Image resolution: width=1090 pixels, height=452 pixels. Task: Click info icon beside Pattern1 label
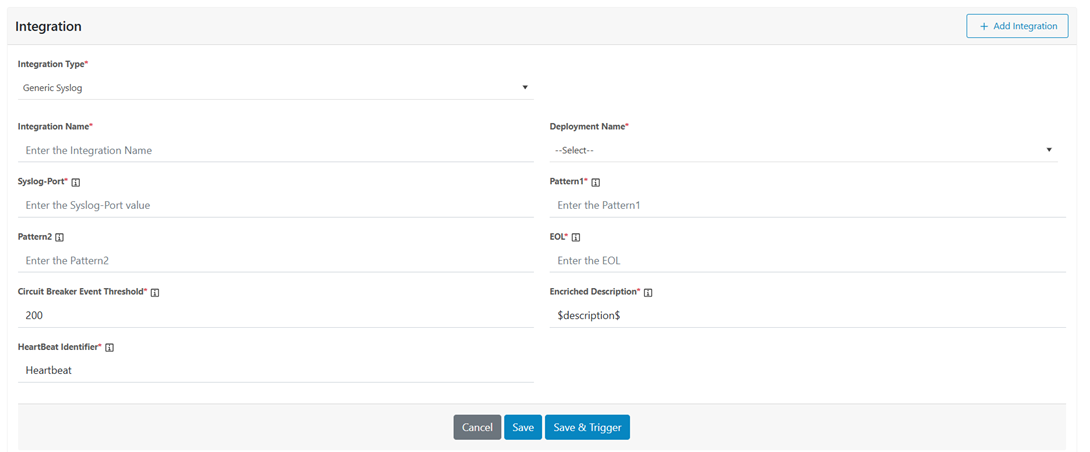point(596,182)
